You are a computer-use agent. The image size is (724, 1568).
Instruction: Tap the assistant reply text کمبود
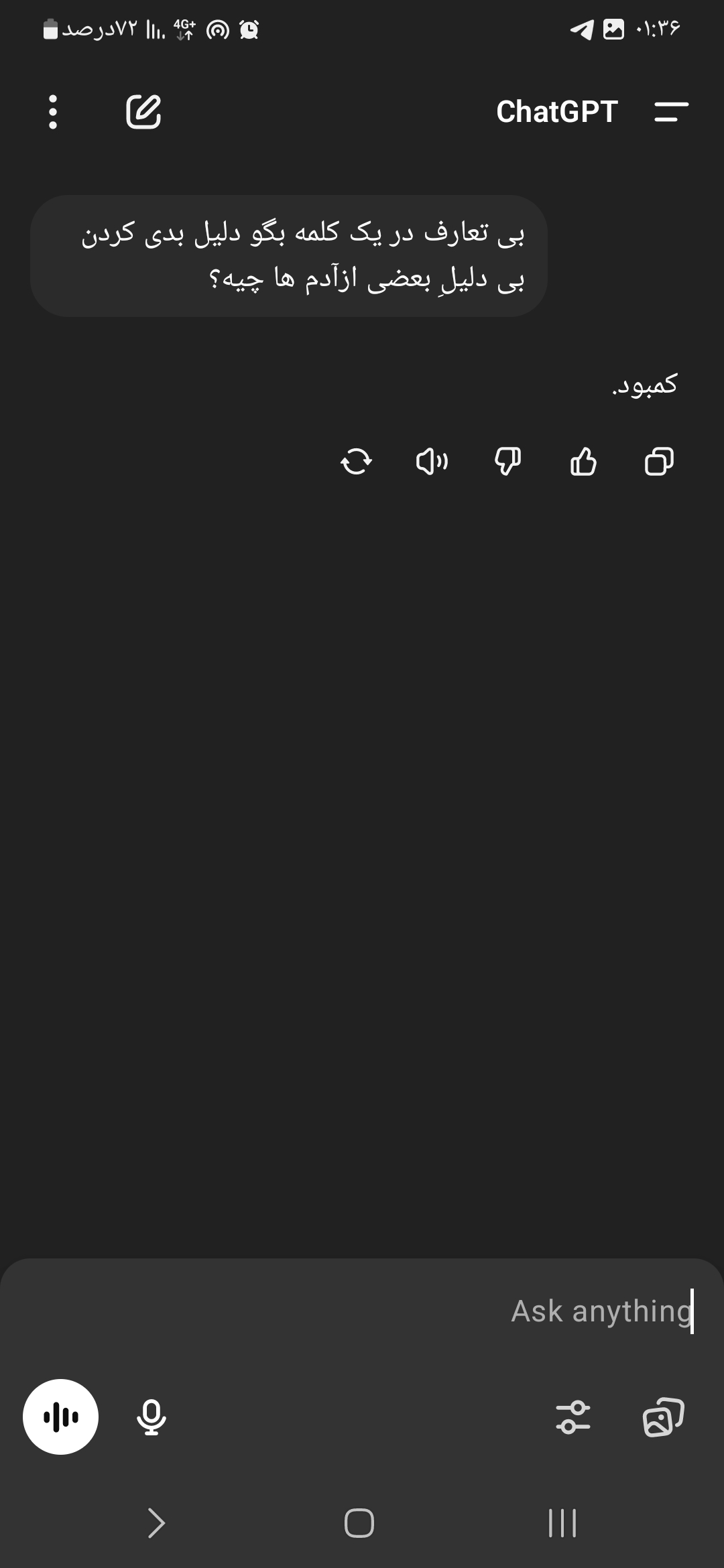pyautogui.click(x=645, y=385)
